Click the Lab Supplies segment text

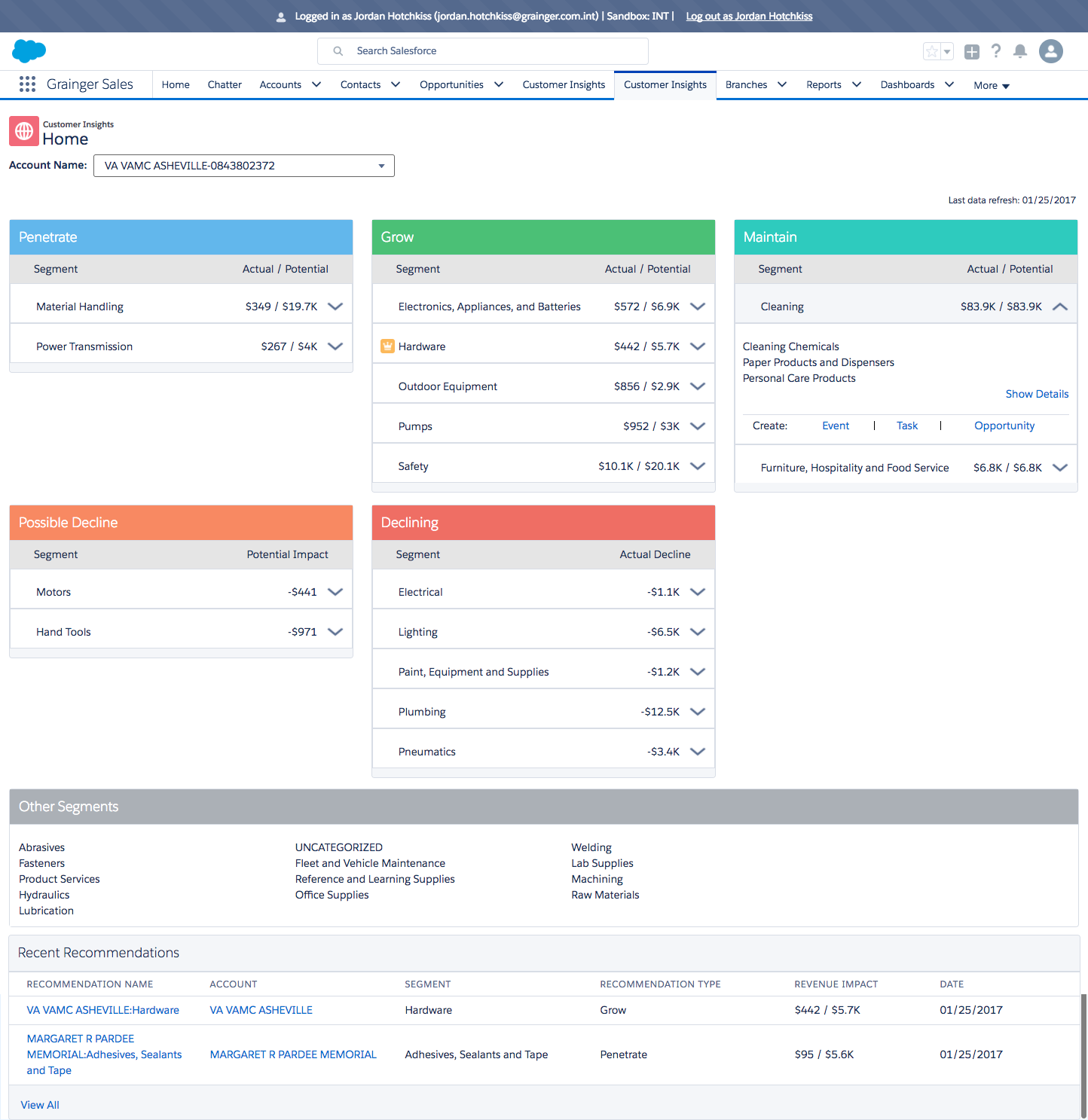point(602,863)
